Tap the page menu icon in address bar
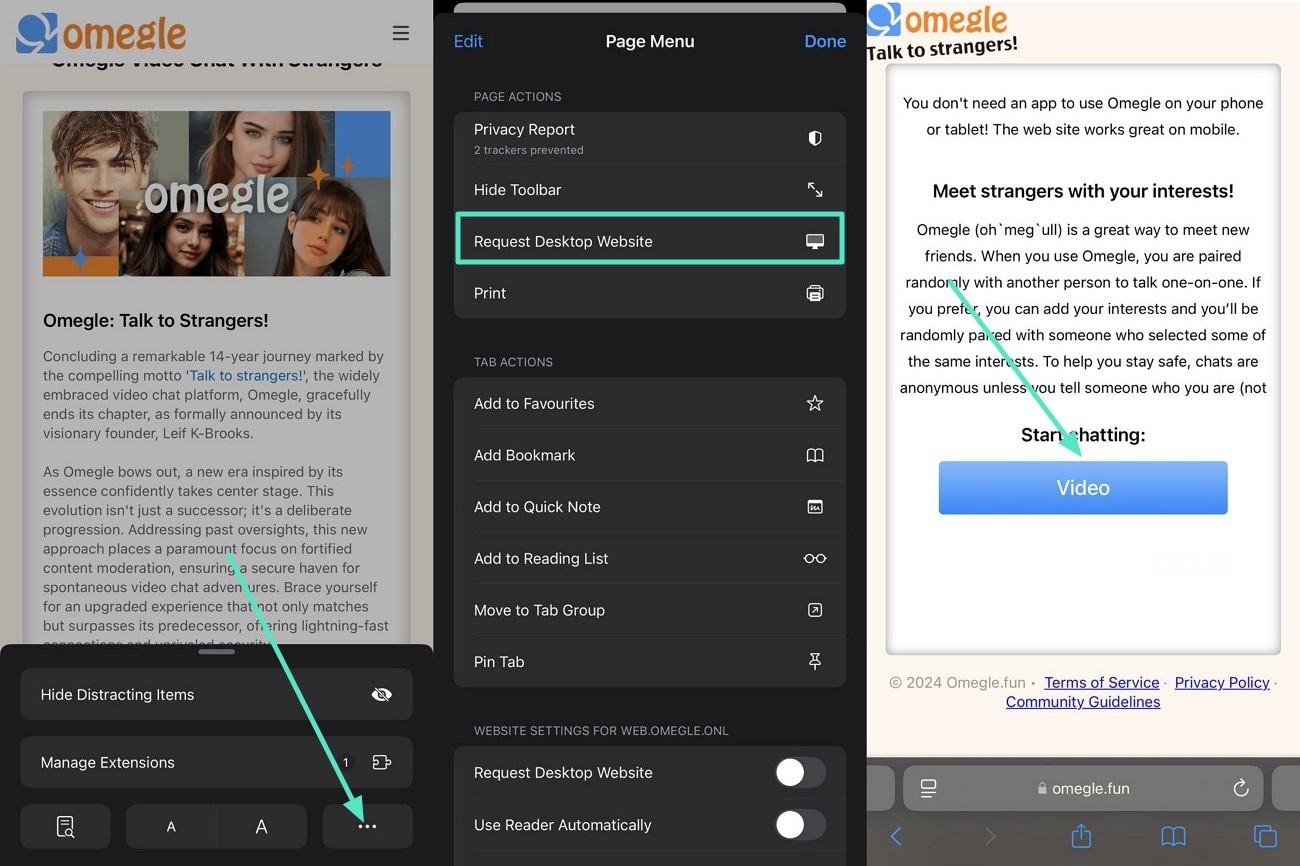 (928, 788)
